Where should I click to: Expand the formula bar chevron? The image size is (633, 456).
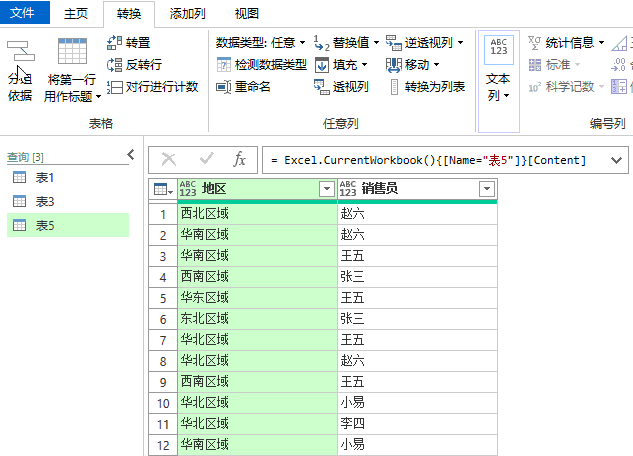[616, 160]
